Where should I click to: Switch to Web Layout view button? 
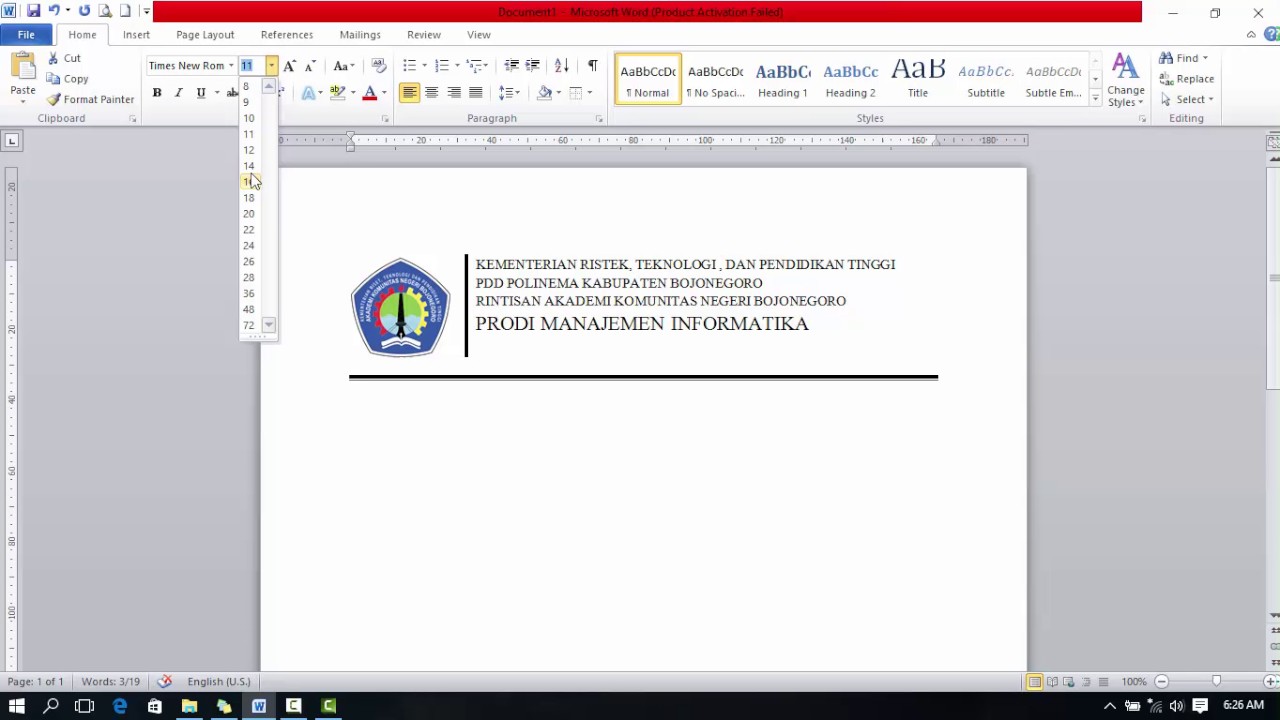1069,682
